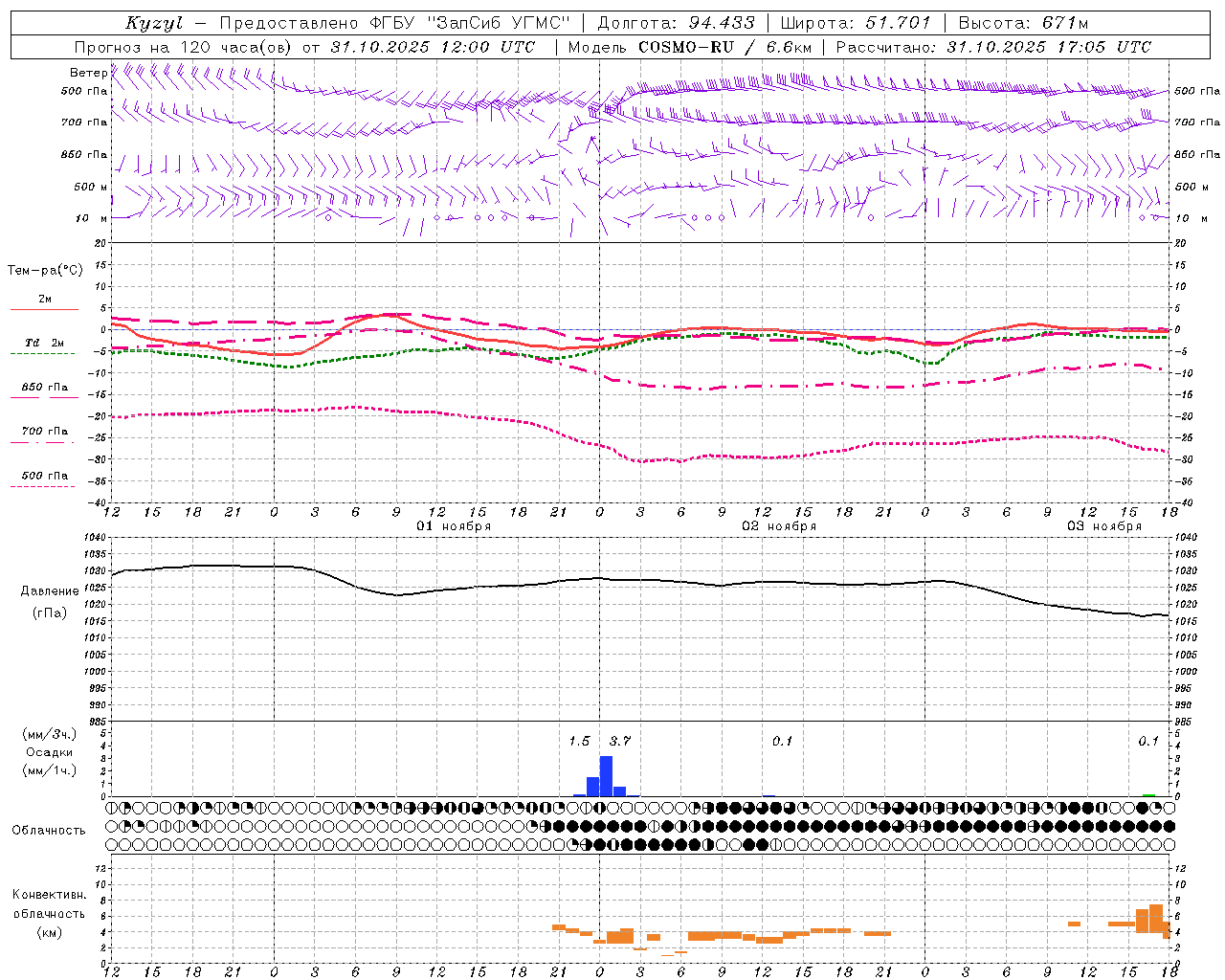Click the 1.5 precipitation total value

(x=579, y=742)
